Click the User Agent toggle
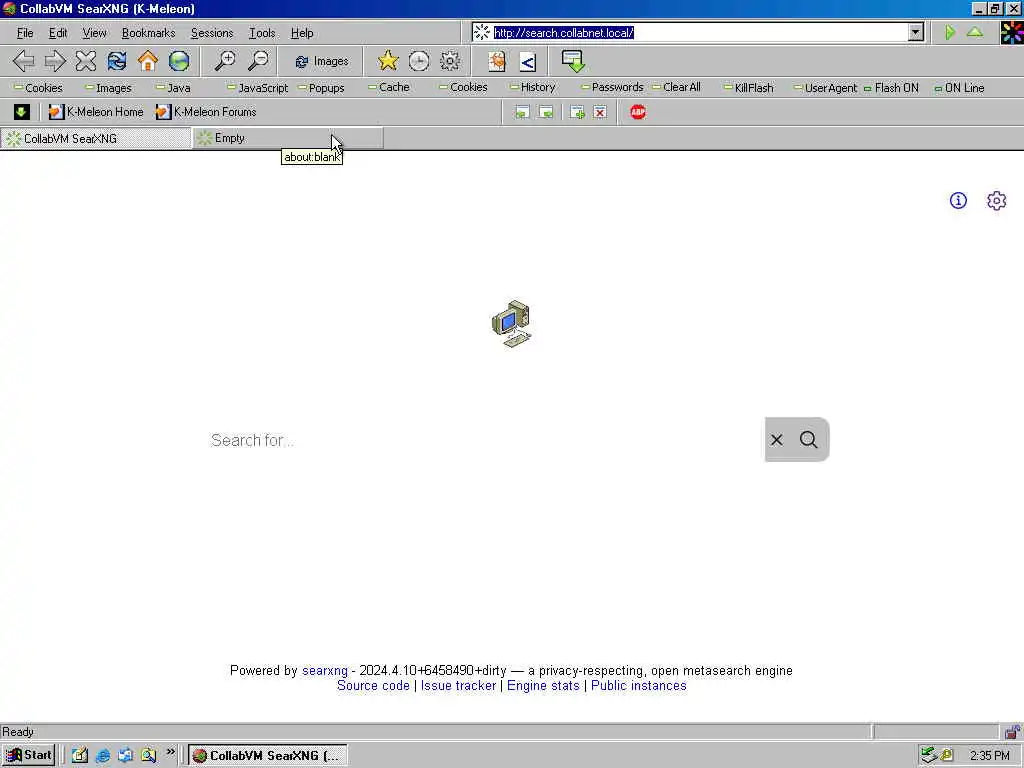The image size is (1024, 768). (x=825, y=88)
